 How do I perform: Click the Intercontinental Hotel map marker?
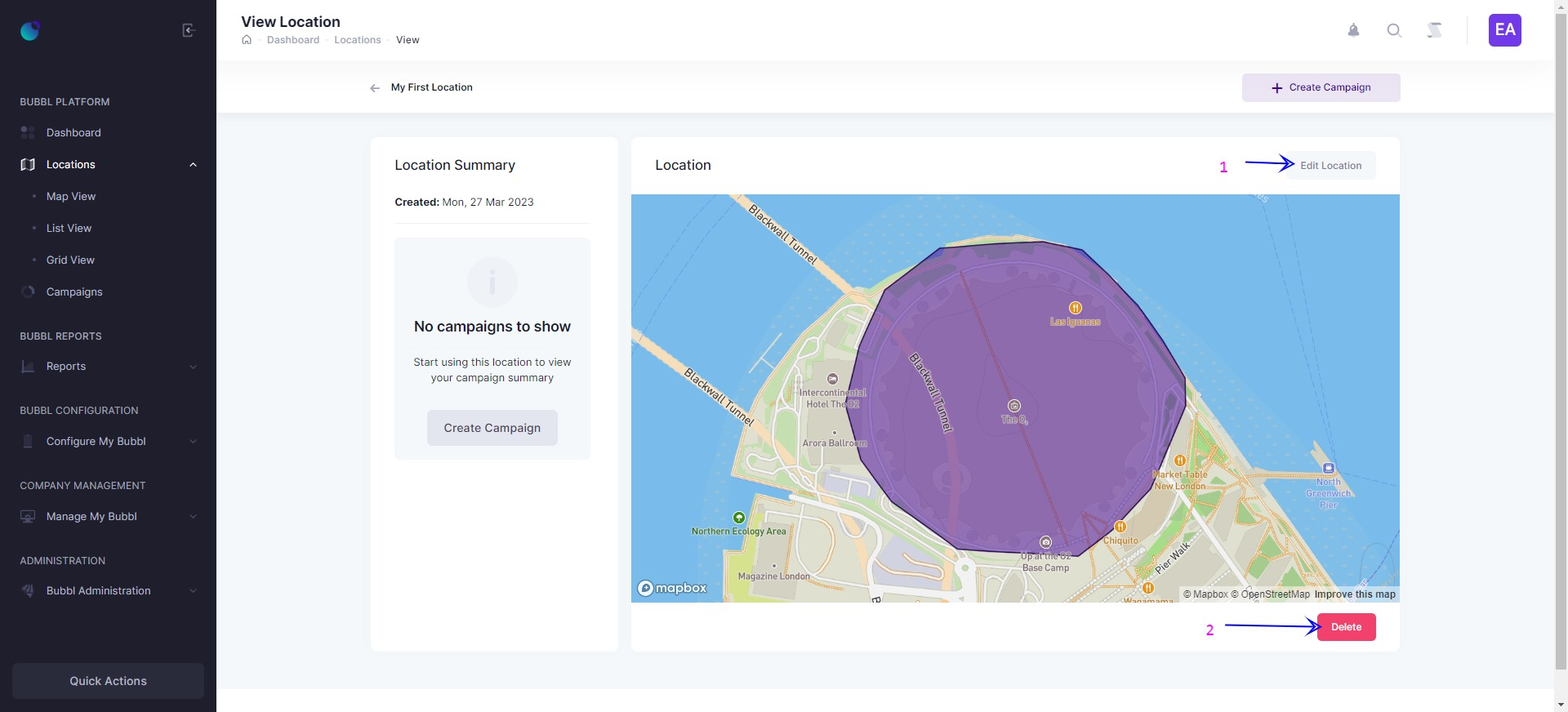click(x=832, y=379)
